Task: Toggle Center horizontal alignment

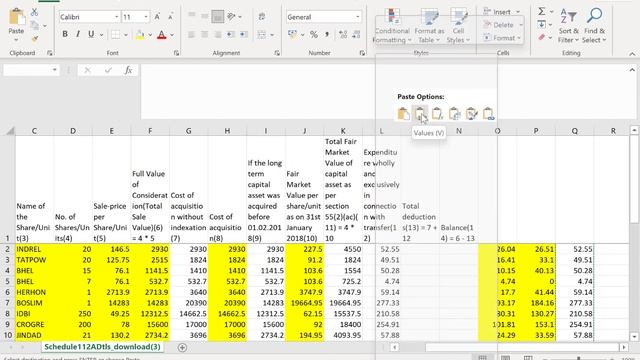Action: coord(204,35)
